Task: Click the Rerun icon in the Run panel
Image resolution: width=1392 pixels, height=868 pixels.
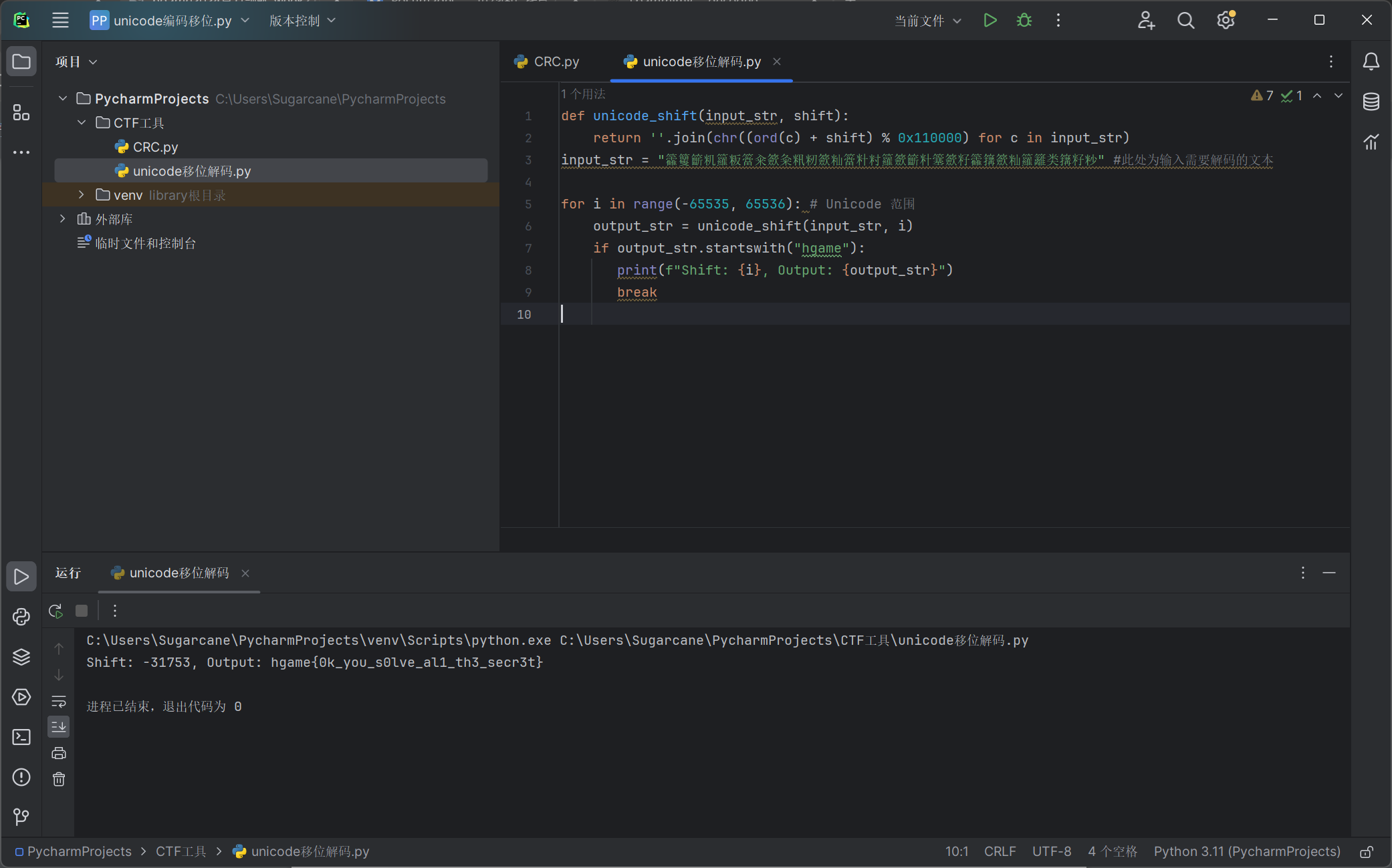Action: point(56,611)
